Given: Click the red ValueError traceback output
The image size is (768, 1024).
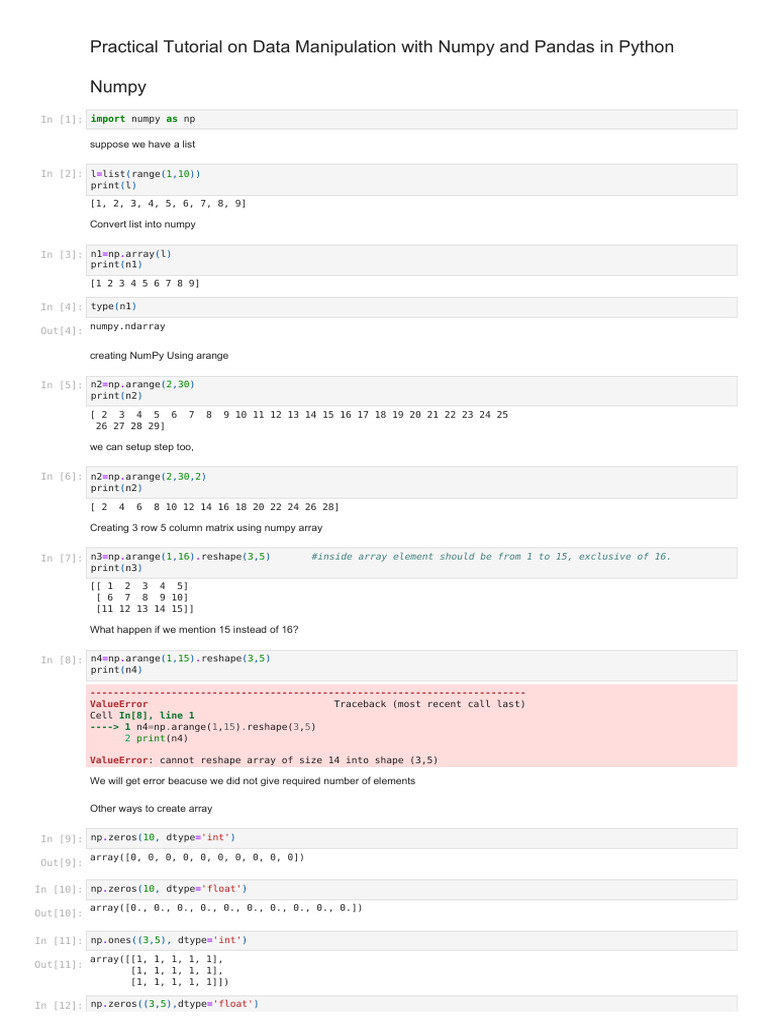Looking at the screenshot, I should pos(412,725).
